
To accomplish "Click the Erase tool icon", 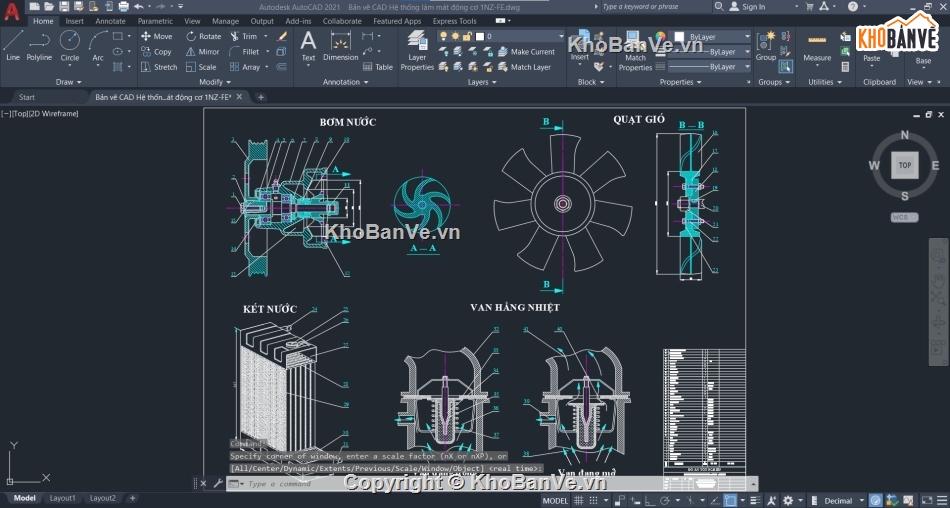I will click(x=282, y=36).
